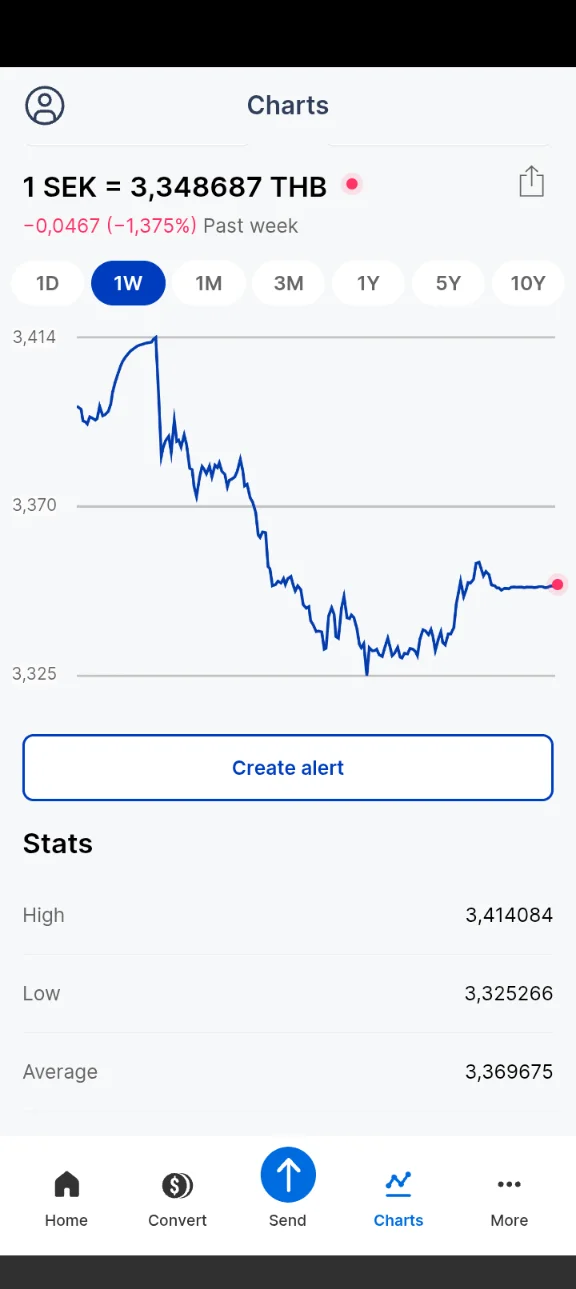576x1289 pixels.
Task: Tap the Charts line graph icon
Action: click(x=398, y=1184)
